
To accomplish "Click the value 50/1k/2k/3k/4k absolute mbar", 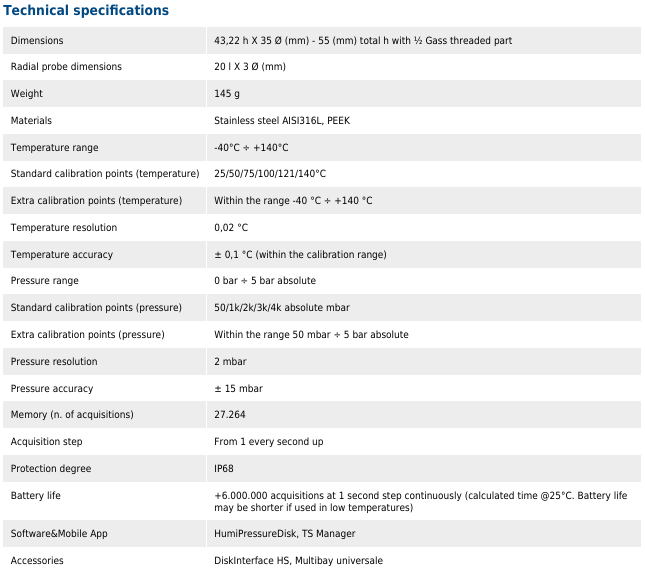I will pos(282,308).
